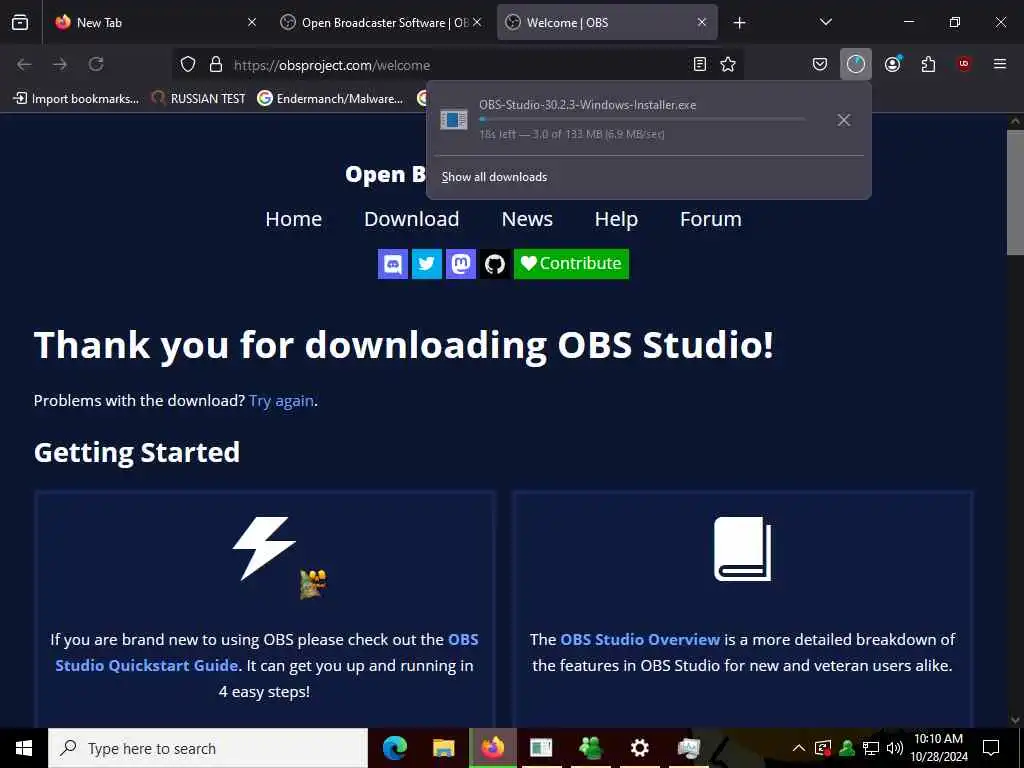Image resolution: width=1024 pixels, height=768 pixels.
Task: Open OBS Discord icon link
Action: [393, 264]
